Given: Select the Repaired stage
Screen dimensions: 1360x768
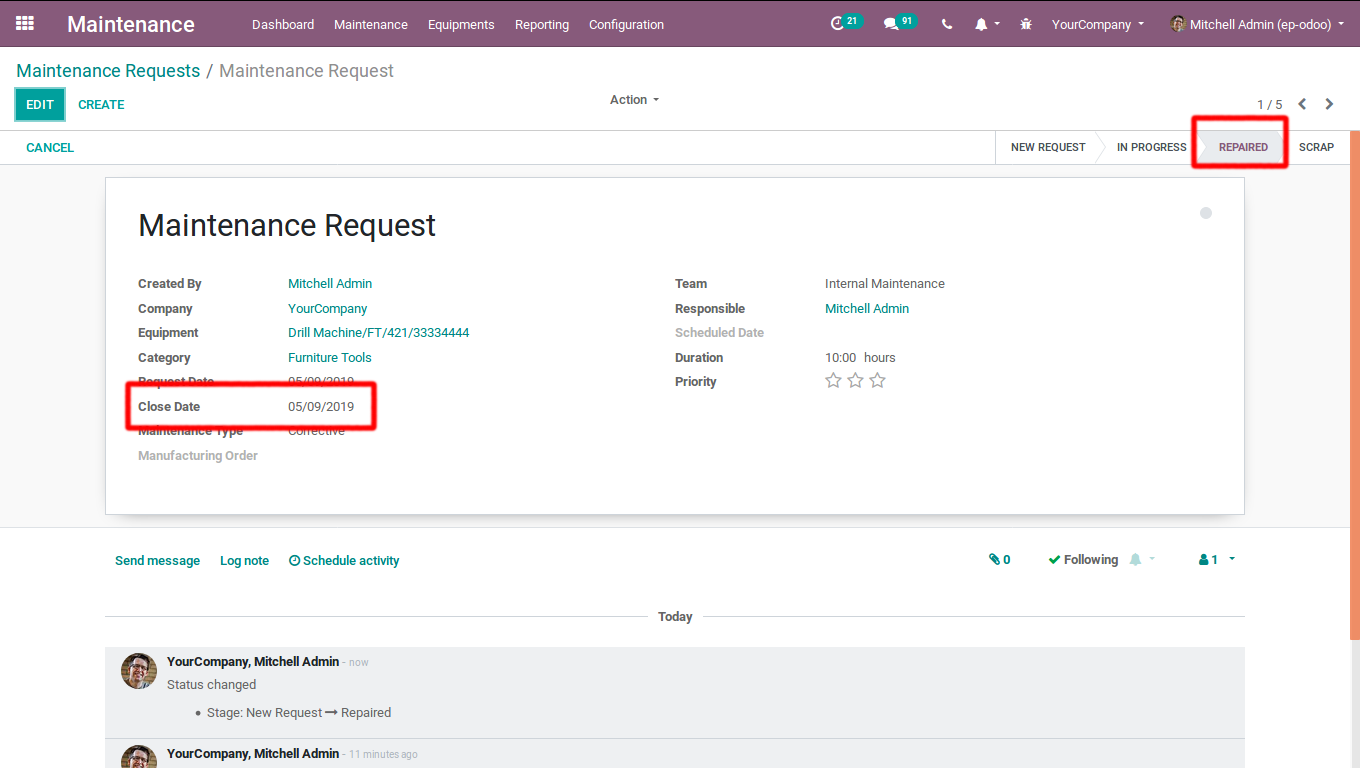Looking at the screenshot, I should tap(1243, 147).
